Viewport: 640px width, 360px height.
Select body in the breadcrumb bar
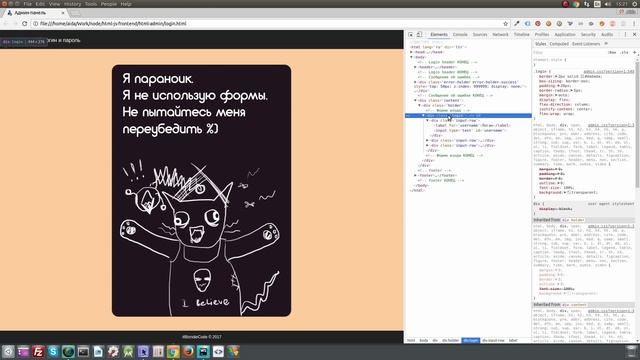click(424, 340)
